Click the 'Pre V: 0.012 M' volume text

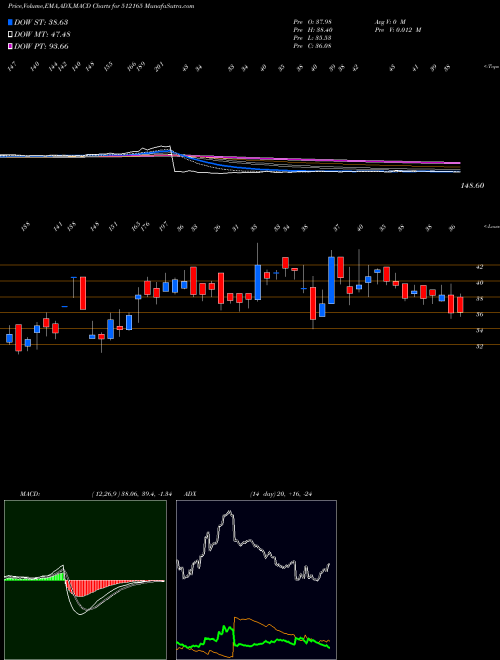point(397,30)
